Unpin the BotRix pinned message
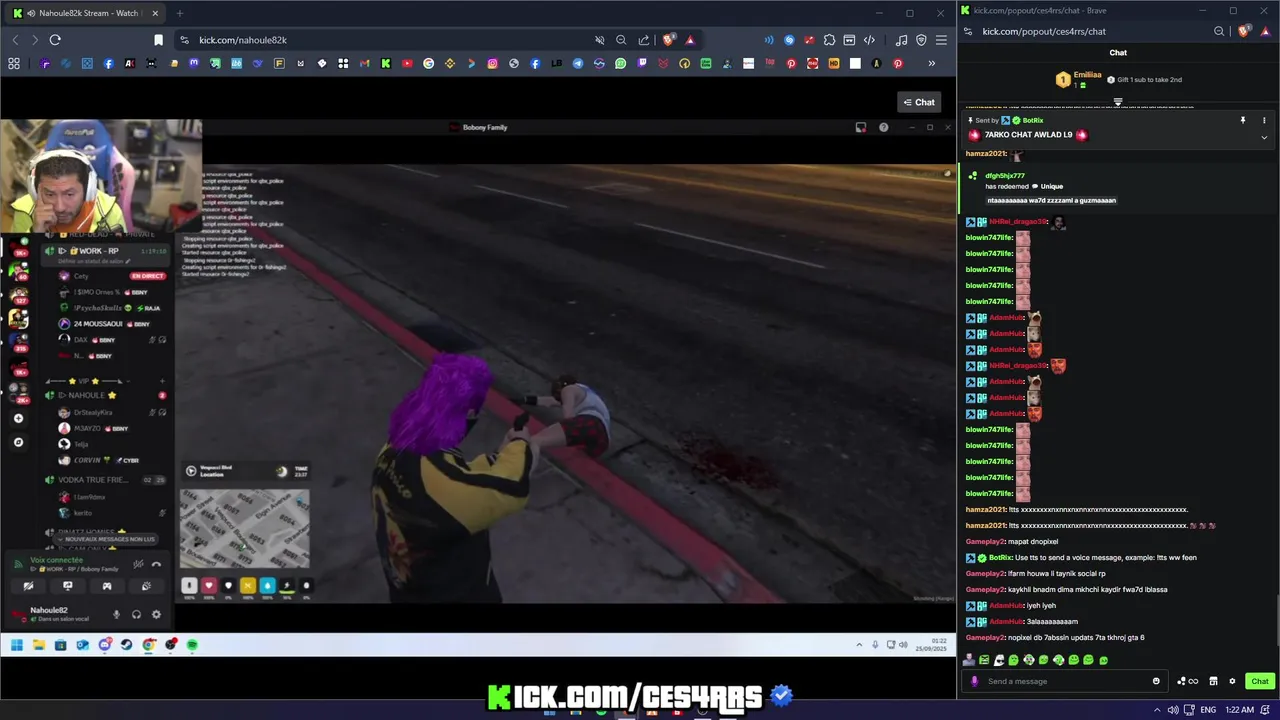1280x720 pixels. pyautogui.click(x=1243, y=120)
